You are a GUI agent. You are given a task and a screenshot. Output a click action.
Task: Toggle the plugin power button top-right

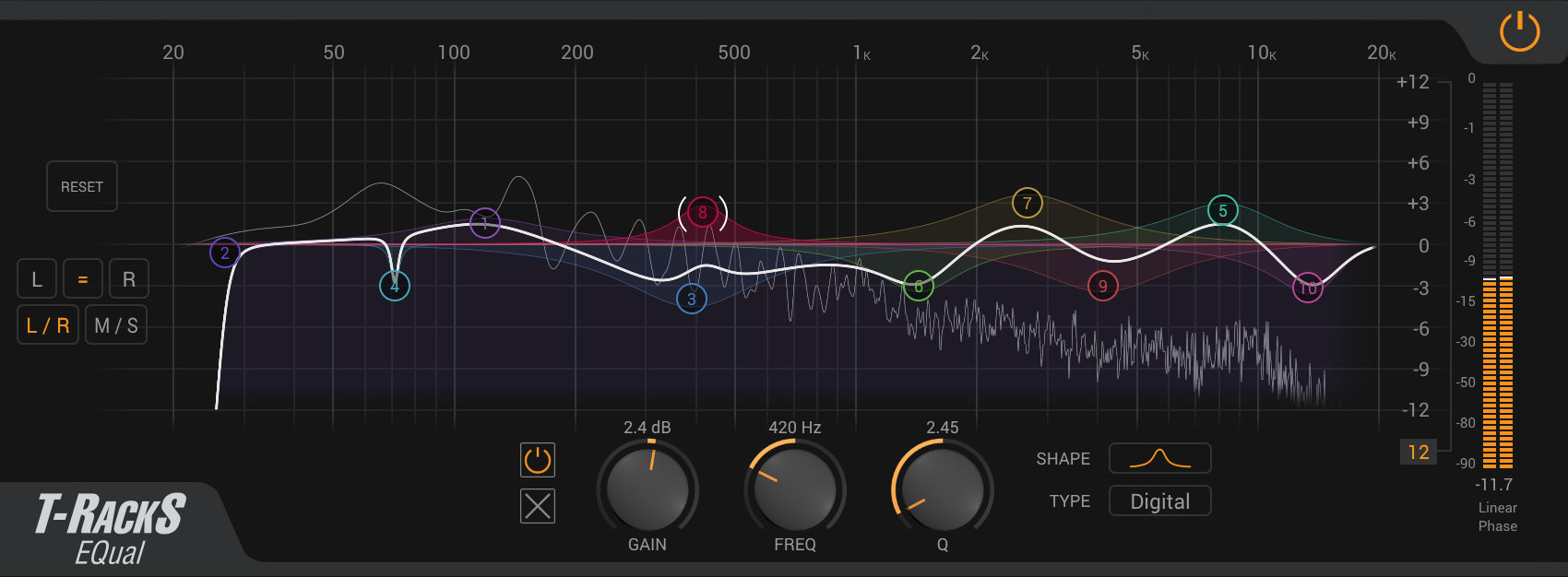coord(1519,32)
